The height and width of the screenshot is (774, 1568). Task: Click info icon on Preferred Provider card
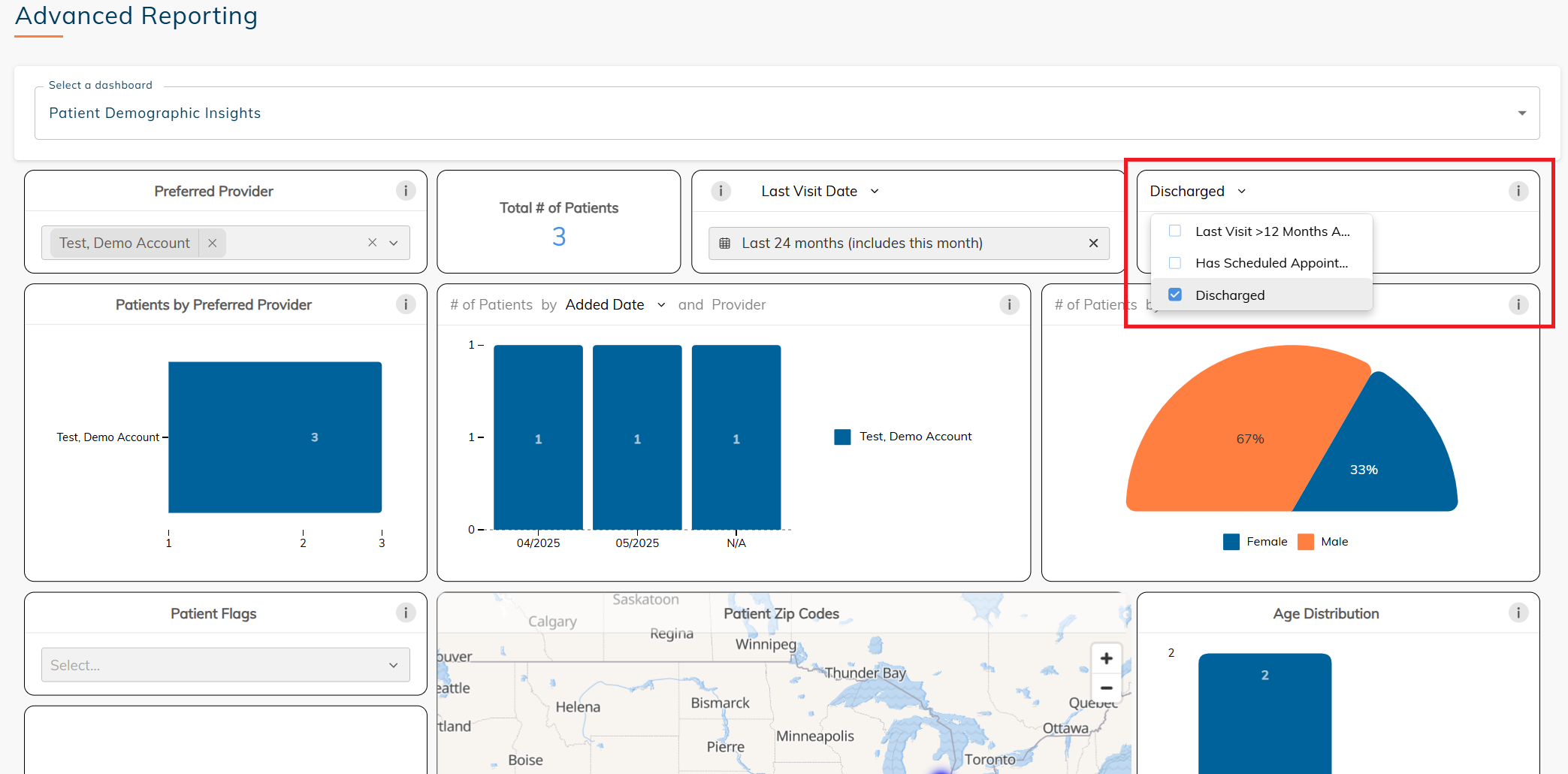(406, 191)
